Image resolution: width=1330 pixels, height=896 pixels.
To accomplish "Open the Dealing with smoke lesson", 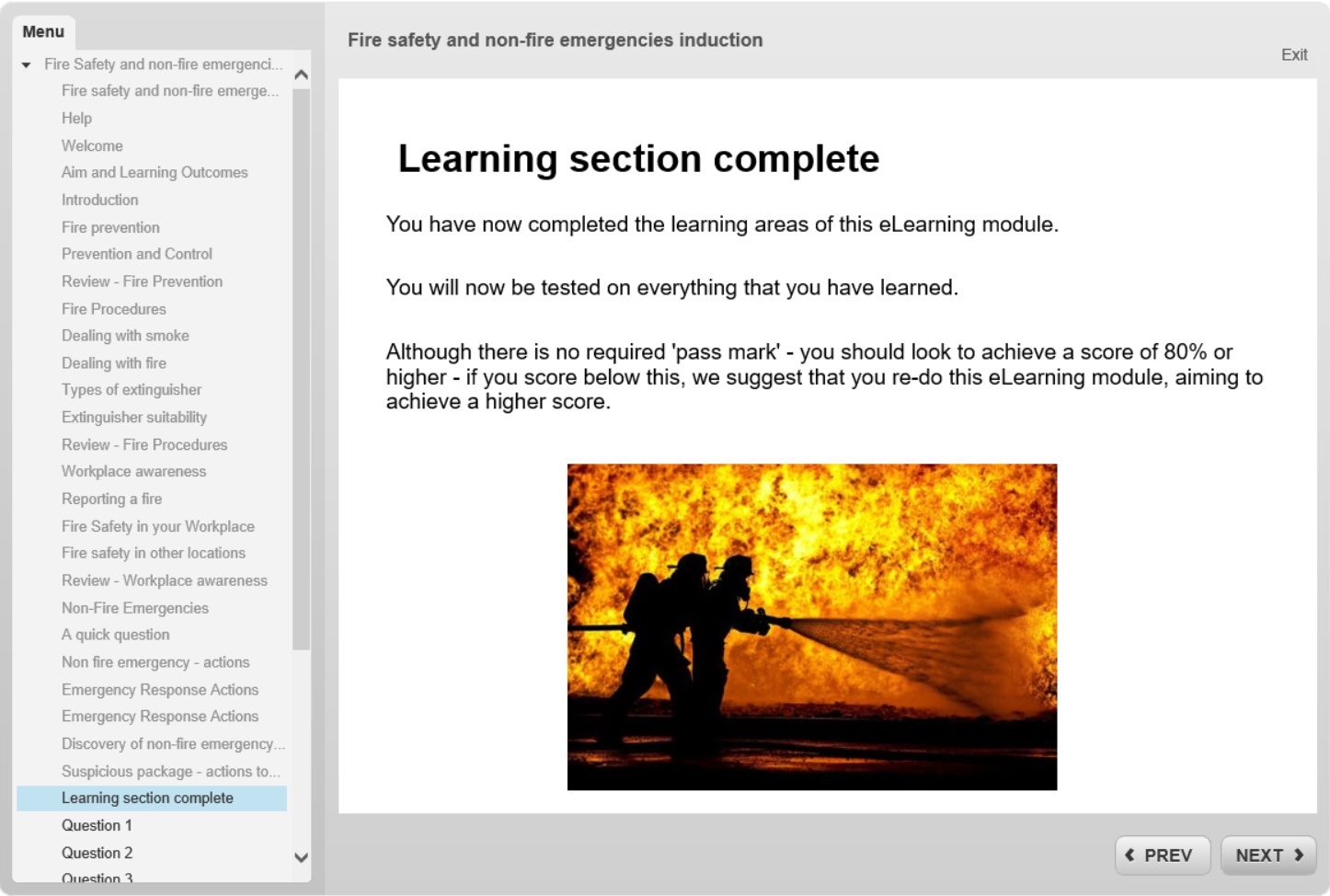I will click(x=125, y=336).
